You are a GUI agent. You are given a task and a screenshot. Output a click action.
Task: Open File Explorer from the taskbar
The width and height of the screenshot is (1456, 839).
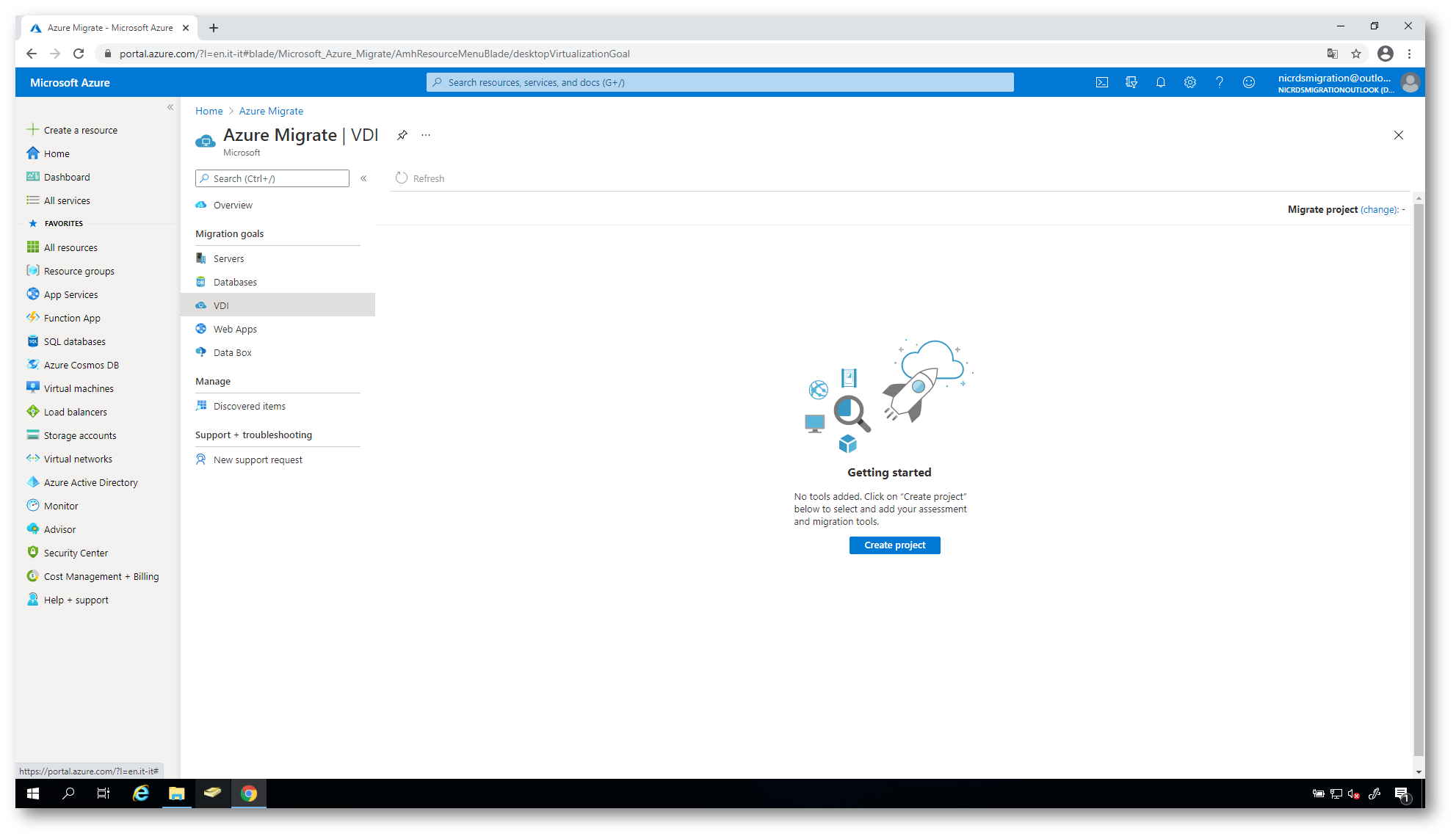tap(176, 793)
